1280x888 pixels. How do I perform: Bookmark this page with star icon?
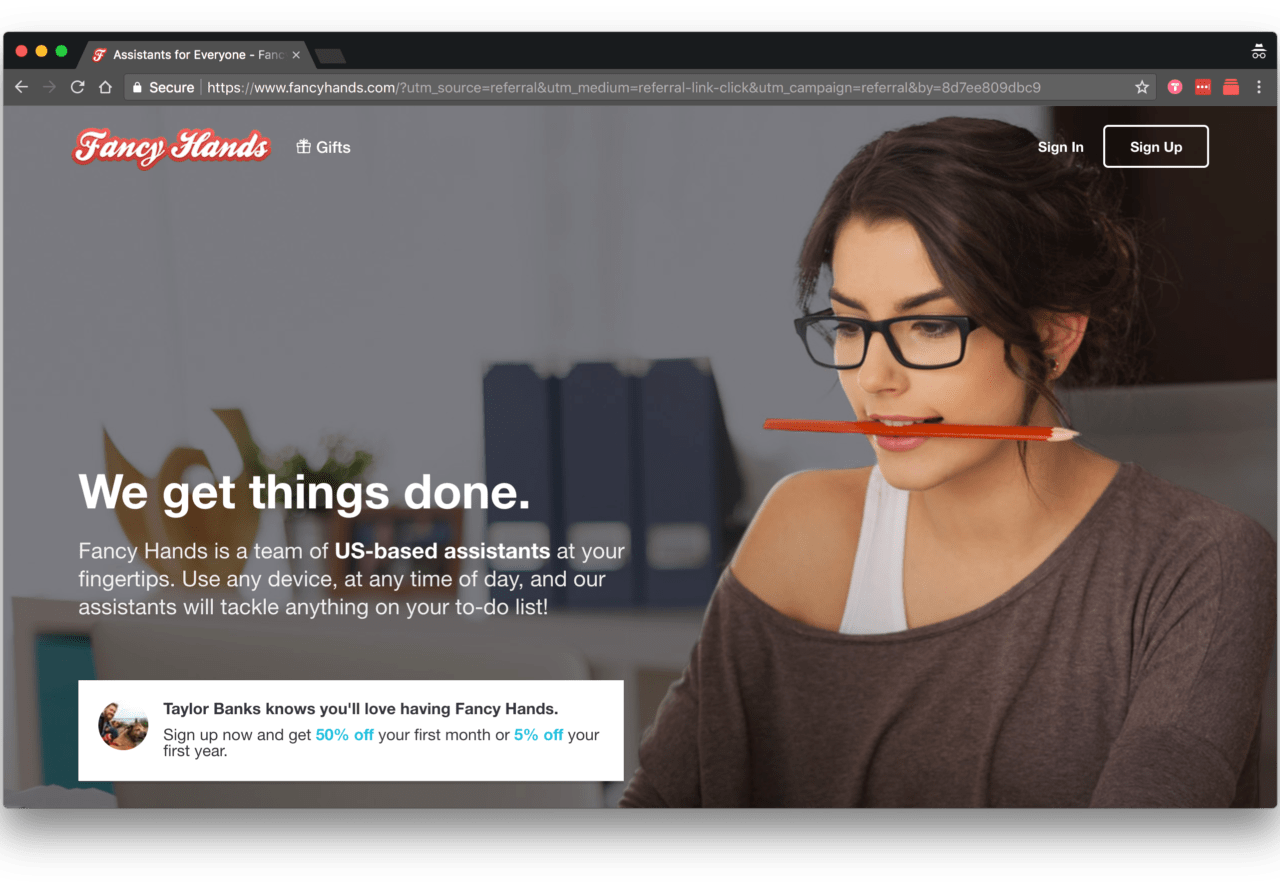(x=1142, y=88)
